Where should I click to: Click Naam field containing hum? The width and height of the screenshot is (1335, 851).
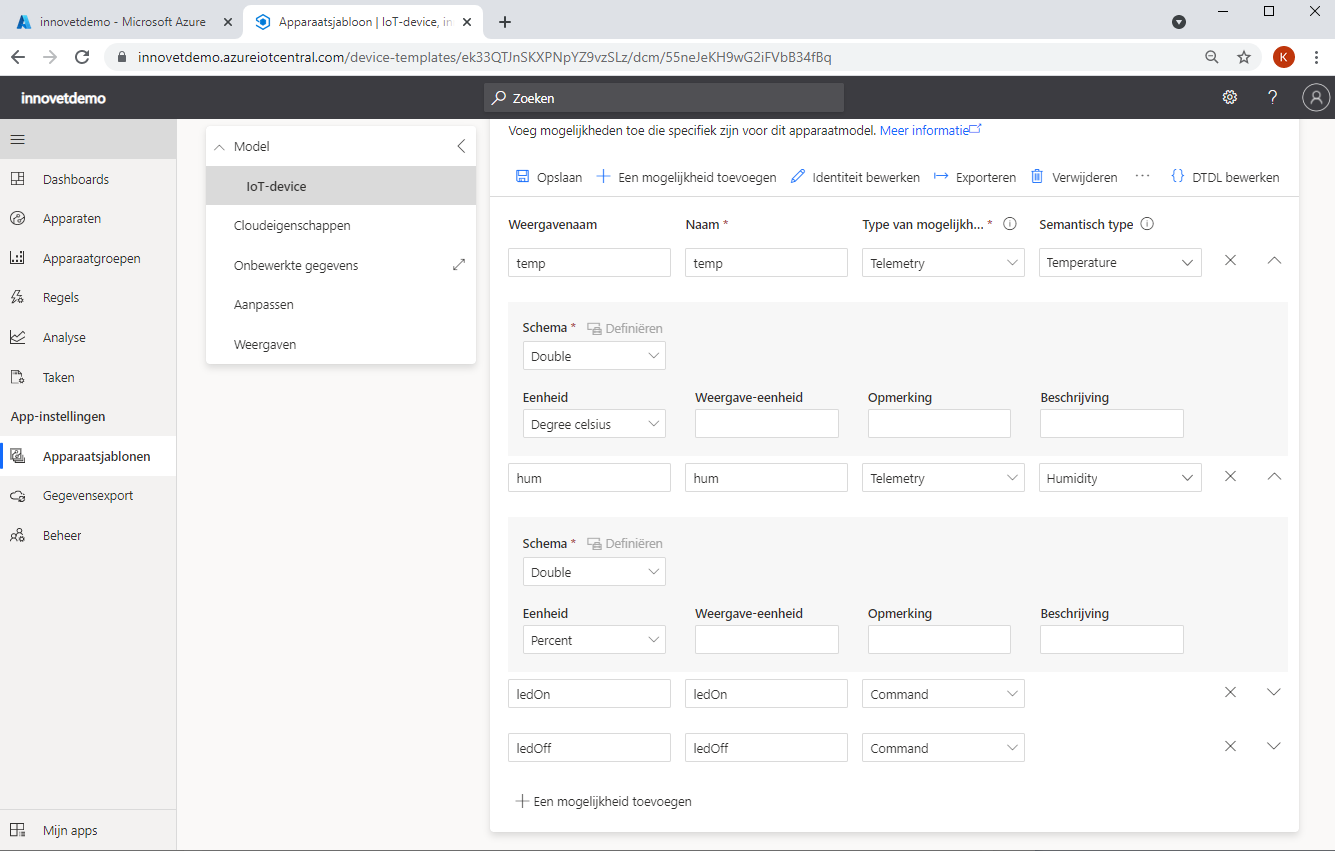766,478
